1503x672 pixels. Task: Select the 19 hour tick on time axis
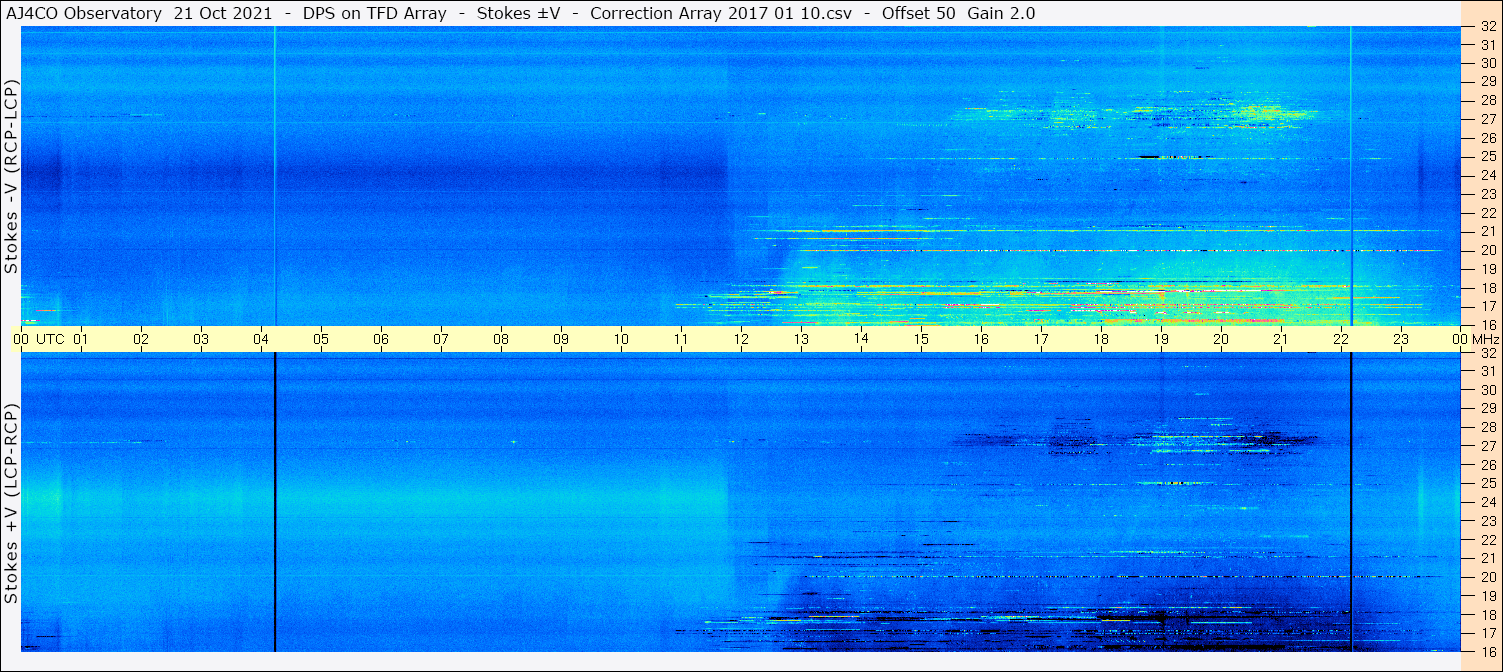(x=1161, y=340)
